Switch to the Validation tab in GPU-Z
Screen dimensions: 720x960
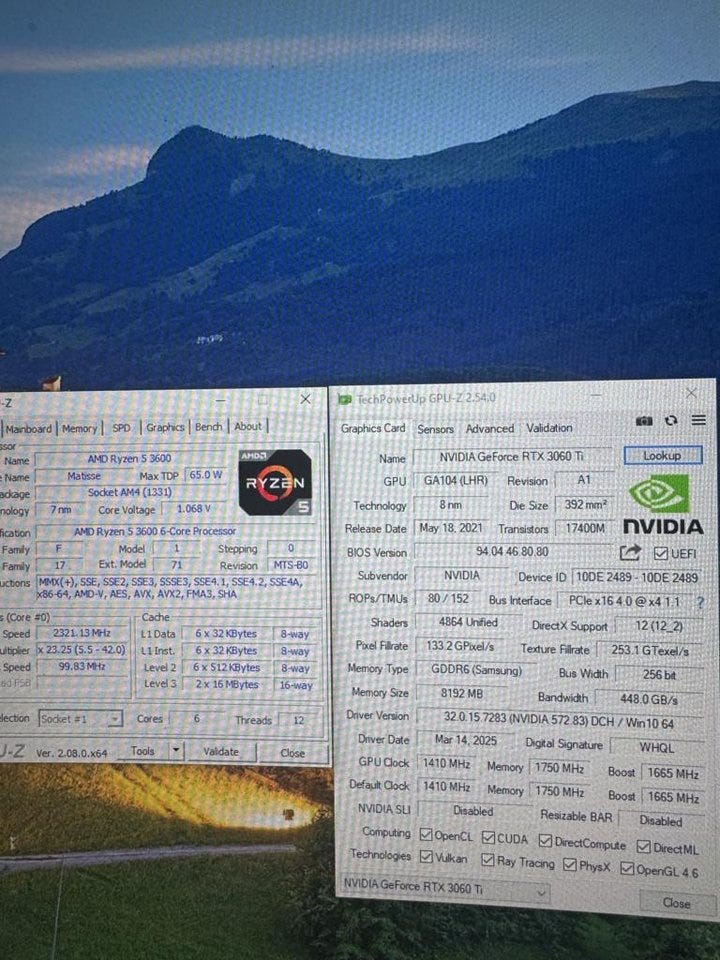click(549, 428)
